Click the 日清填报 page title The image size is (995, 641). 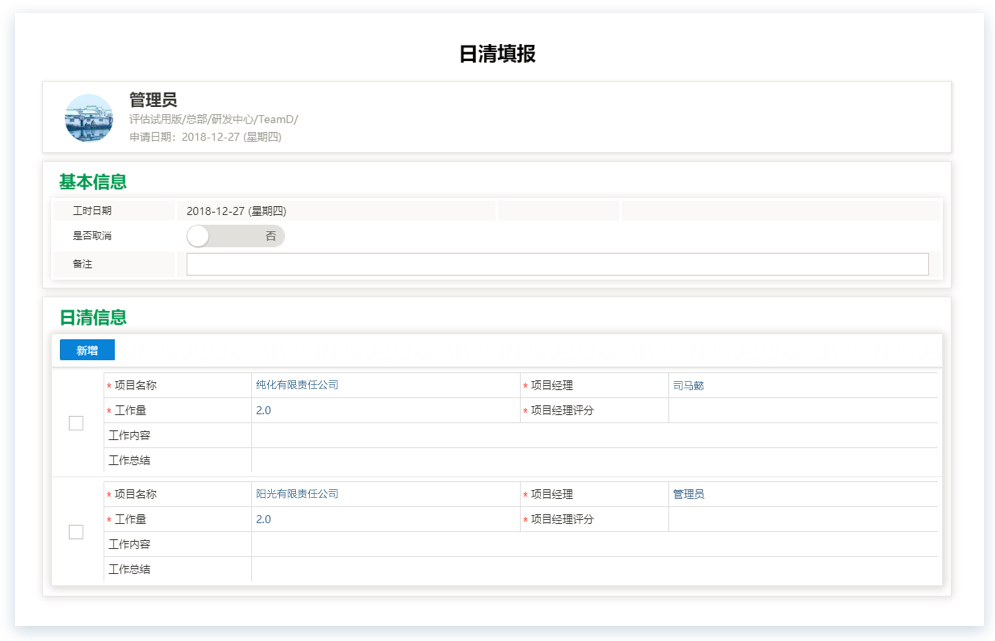(498, 54)
